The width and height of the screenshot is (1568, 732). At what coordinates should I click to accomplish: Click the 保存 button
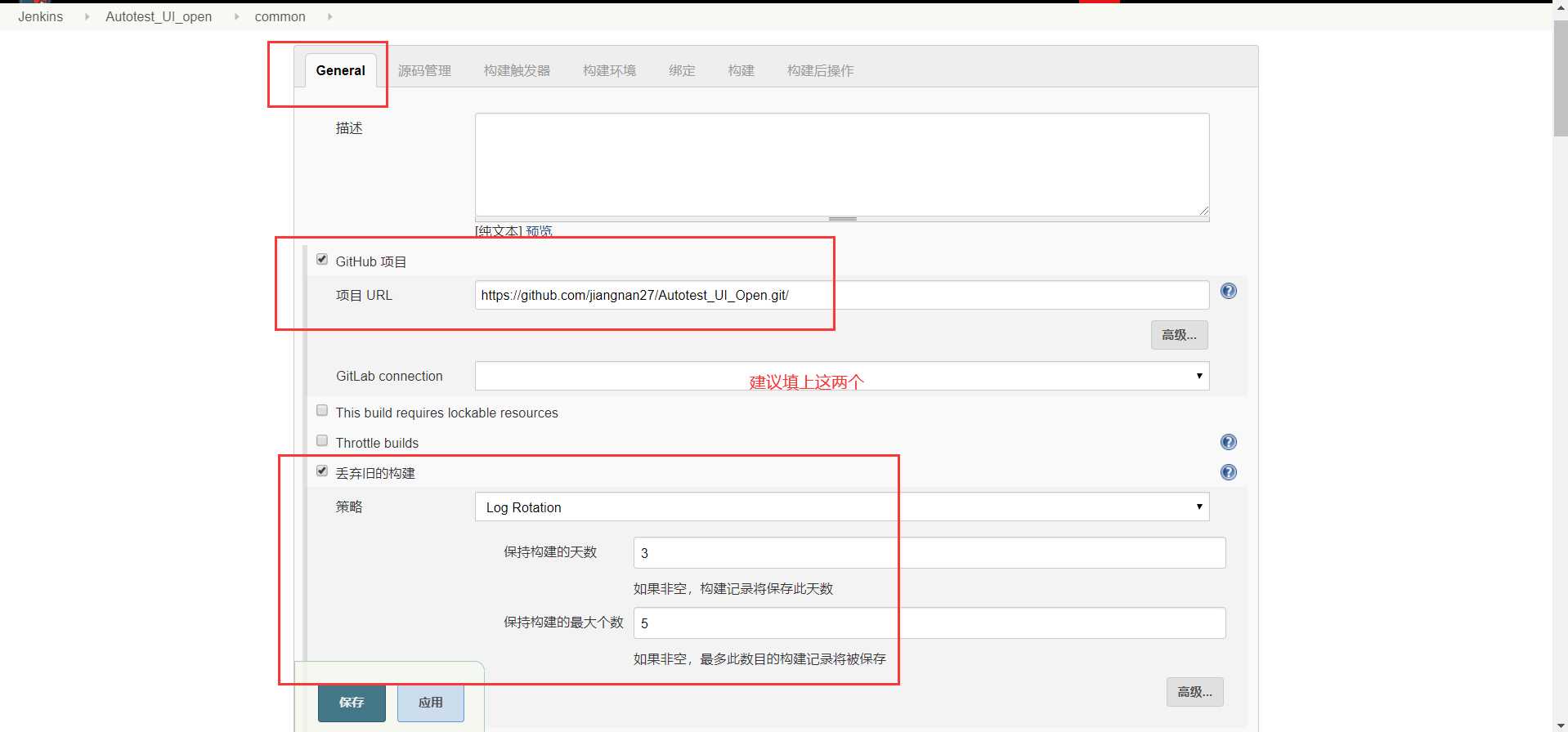pyautogui.click(x=352, y=703)
